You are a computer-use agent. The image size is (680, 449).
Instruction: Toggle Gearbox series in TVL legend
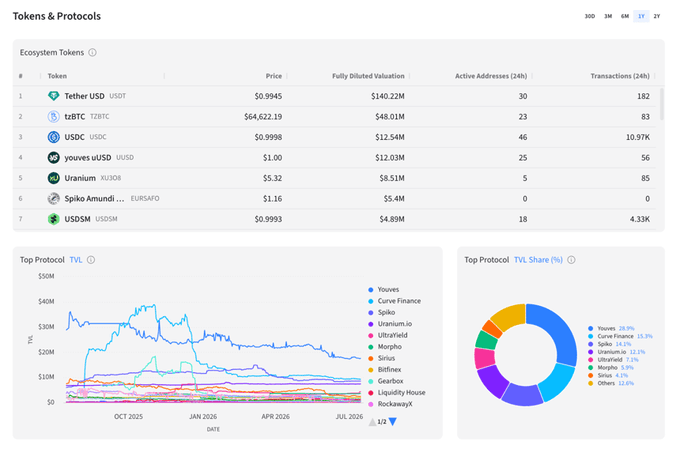[386, 381]
